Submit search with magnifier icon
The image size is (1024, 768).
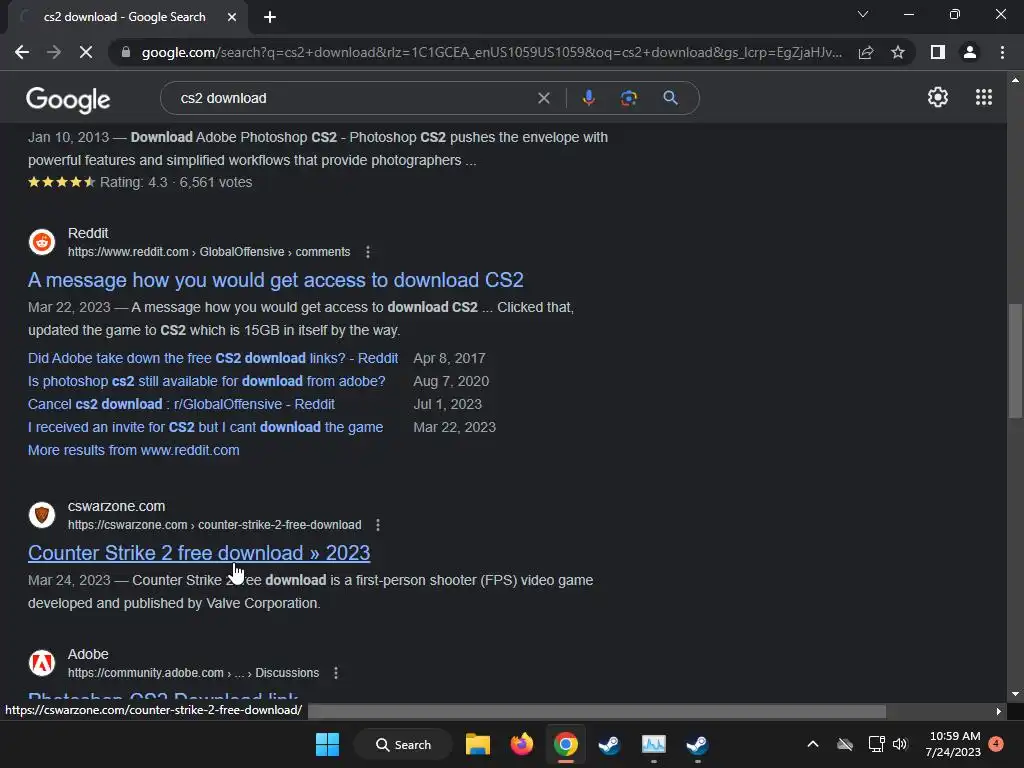tap(670, 98)
